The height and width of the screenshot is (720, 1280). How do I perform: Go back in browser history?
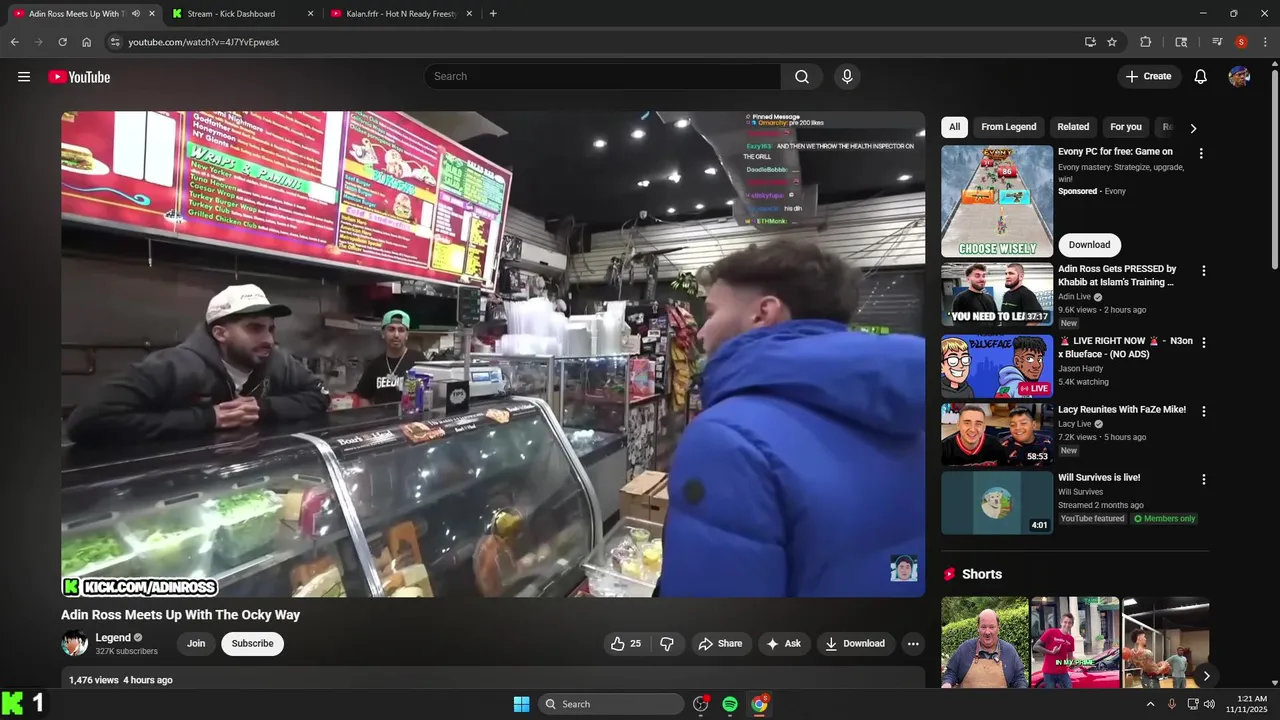coord(14,42)
